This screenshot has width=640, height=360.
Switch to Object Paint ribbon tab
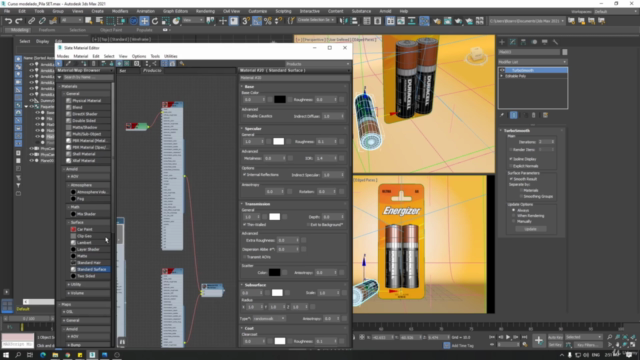click(111, 30)
